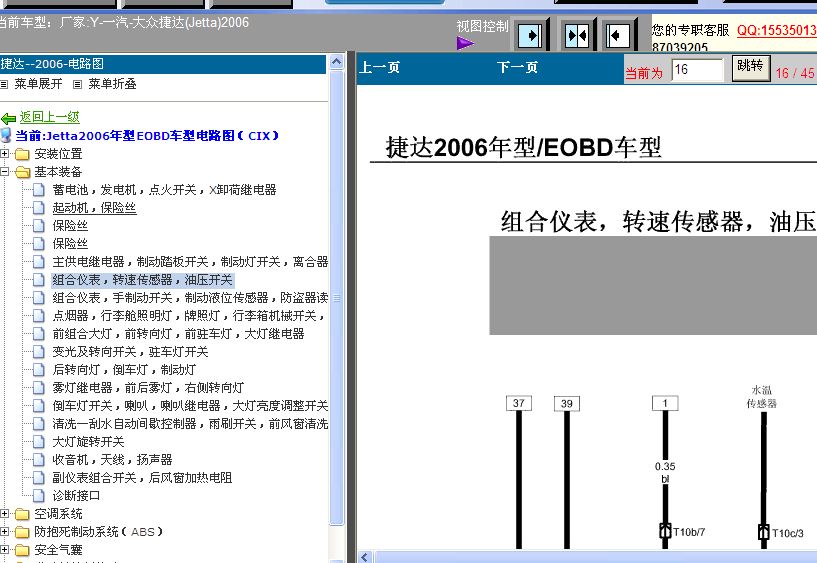
Task: Open 诊断接口 diagram
Action: pos(76,496)
